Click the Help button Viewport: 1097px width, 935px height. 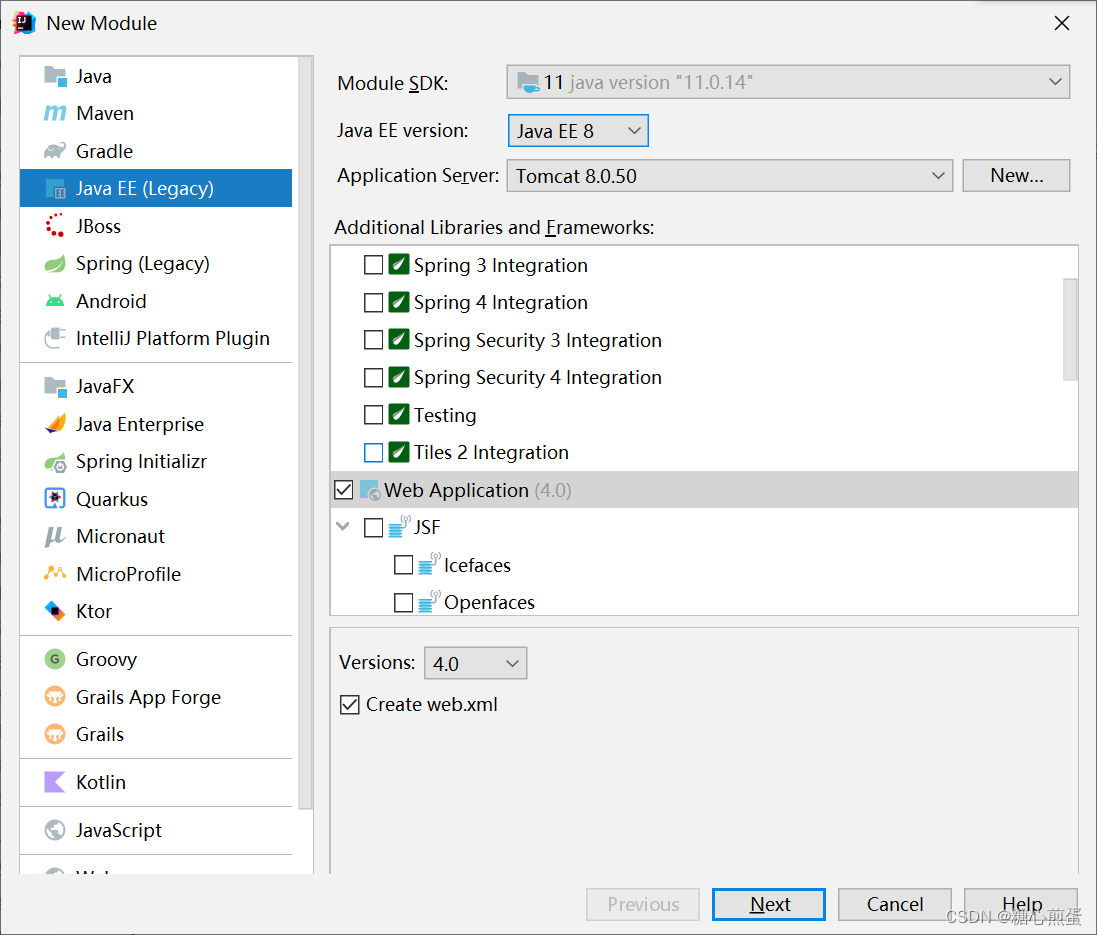pyautogui.click(x=1021, y=904)
